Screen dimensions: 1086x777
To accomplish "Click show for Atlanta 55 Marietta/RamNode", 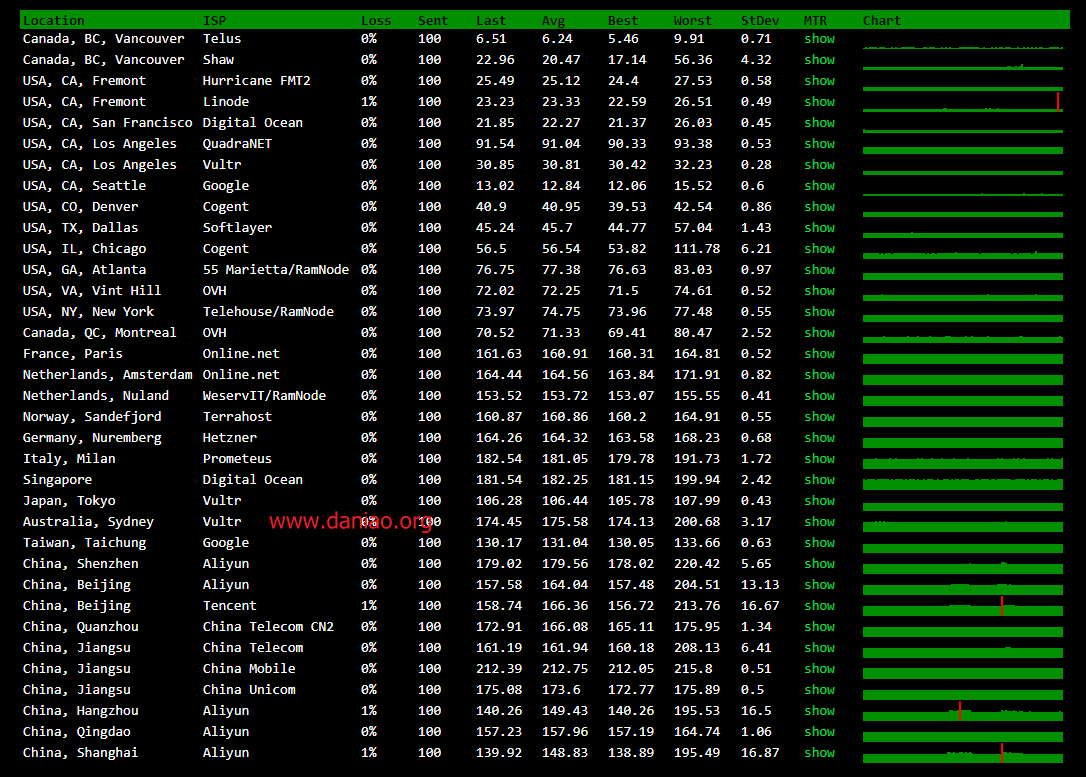I will (x=819, y=269).
